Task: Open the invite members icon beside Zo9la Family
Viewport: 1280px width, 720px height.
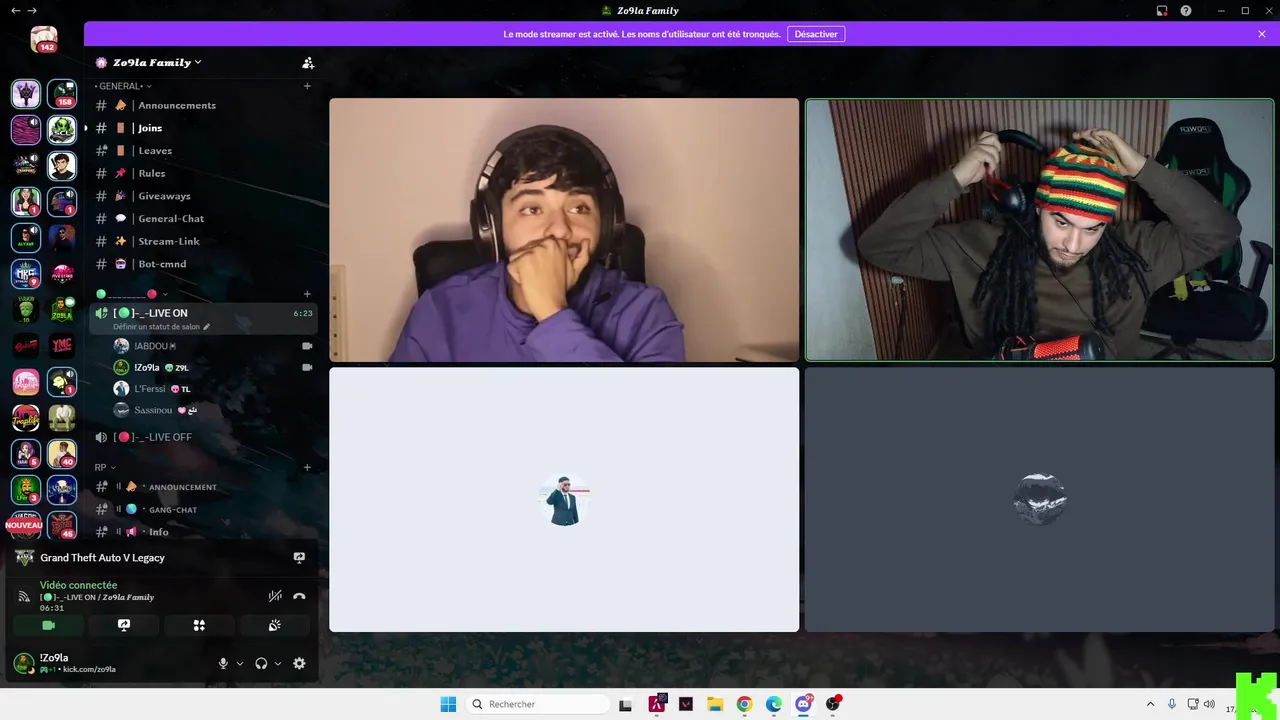Action: [308, 62]
